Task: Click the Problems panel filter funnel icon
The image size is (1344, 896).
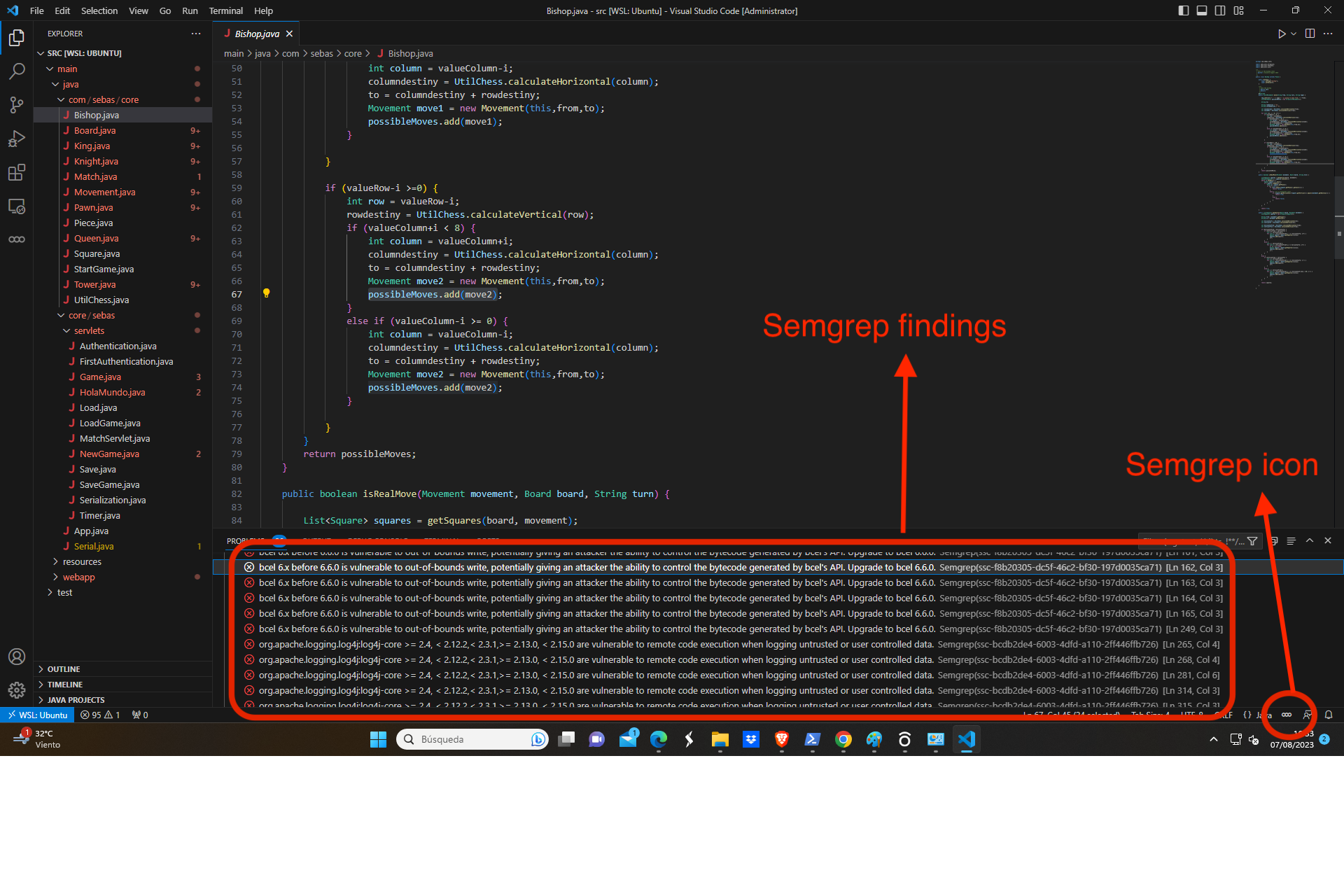Action: [x=1252, y=541]
